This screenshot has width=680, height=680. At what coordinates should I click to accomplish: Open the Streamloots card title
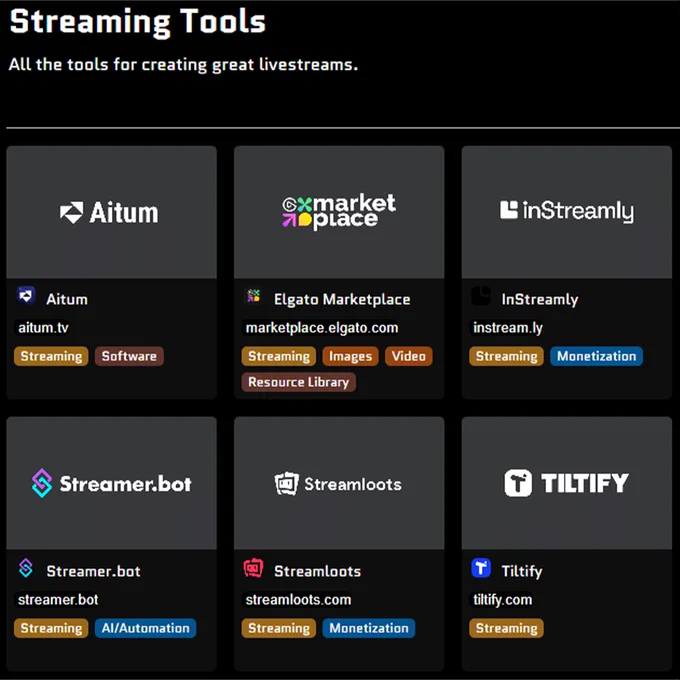(317, 571)
